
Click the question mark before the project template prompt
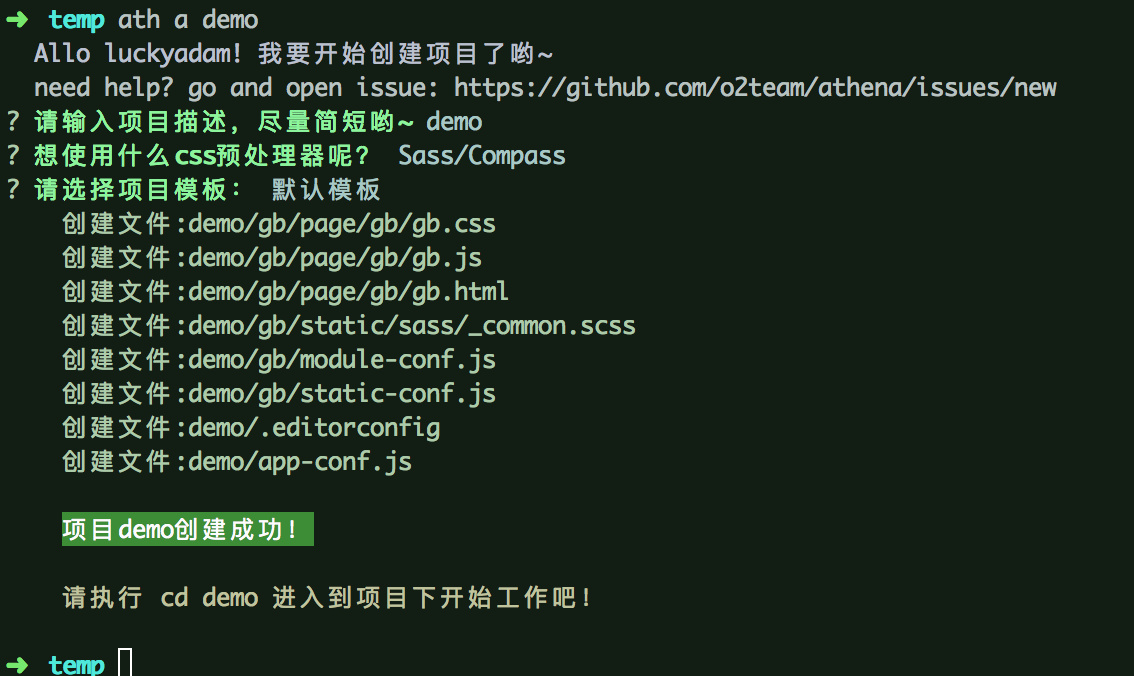[x=12, y=190]
